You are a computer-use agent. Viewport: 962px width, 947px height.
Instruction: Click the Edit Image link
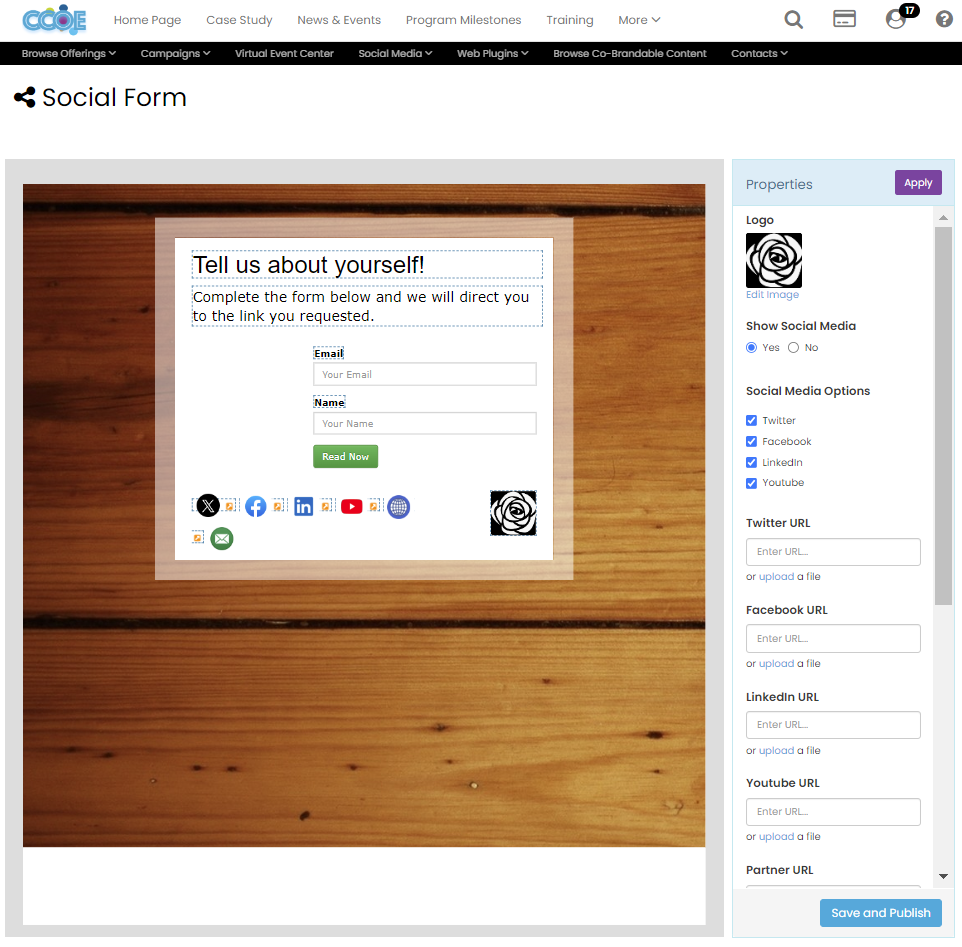pos(772,294)
